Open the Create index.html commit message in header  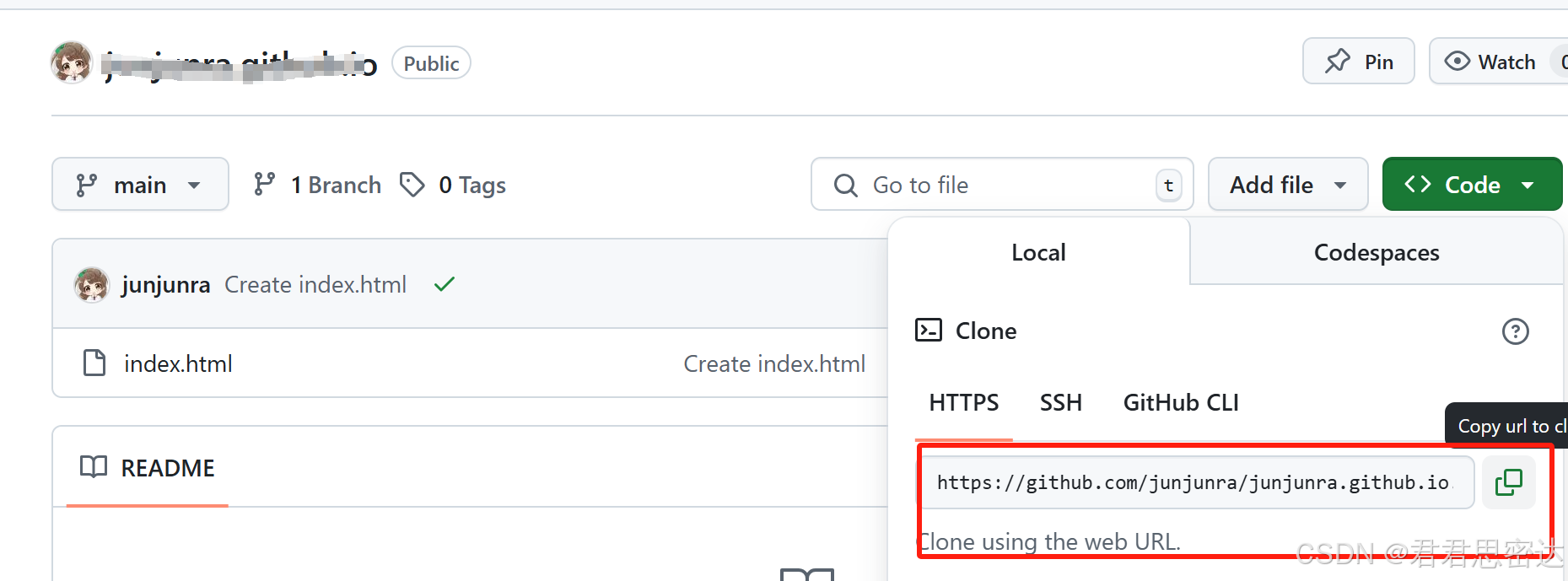coord(315,284)
